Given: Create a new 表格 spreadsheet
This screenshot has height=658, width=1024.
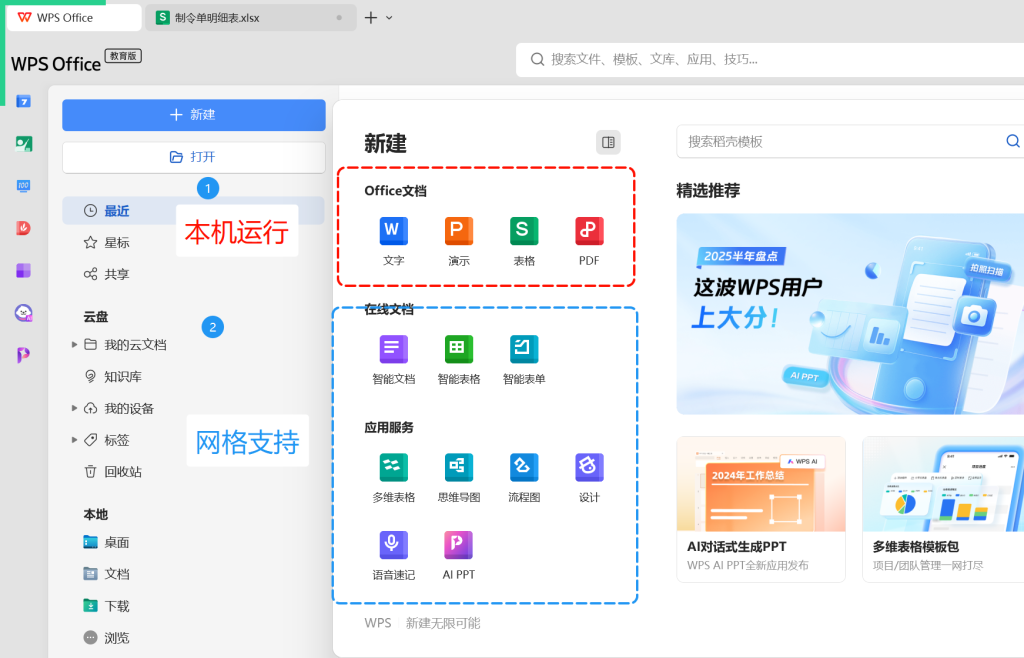Looking at the screenshot, I should pyautogui.click(x=524, y=240).
